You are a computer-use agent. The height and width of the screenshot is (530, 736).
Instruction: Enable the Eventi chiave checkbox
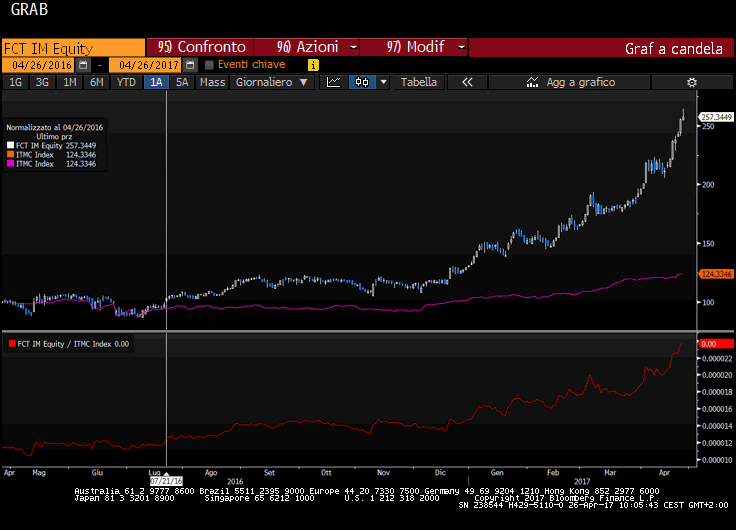(x=209, y=65)
